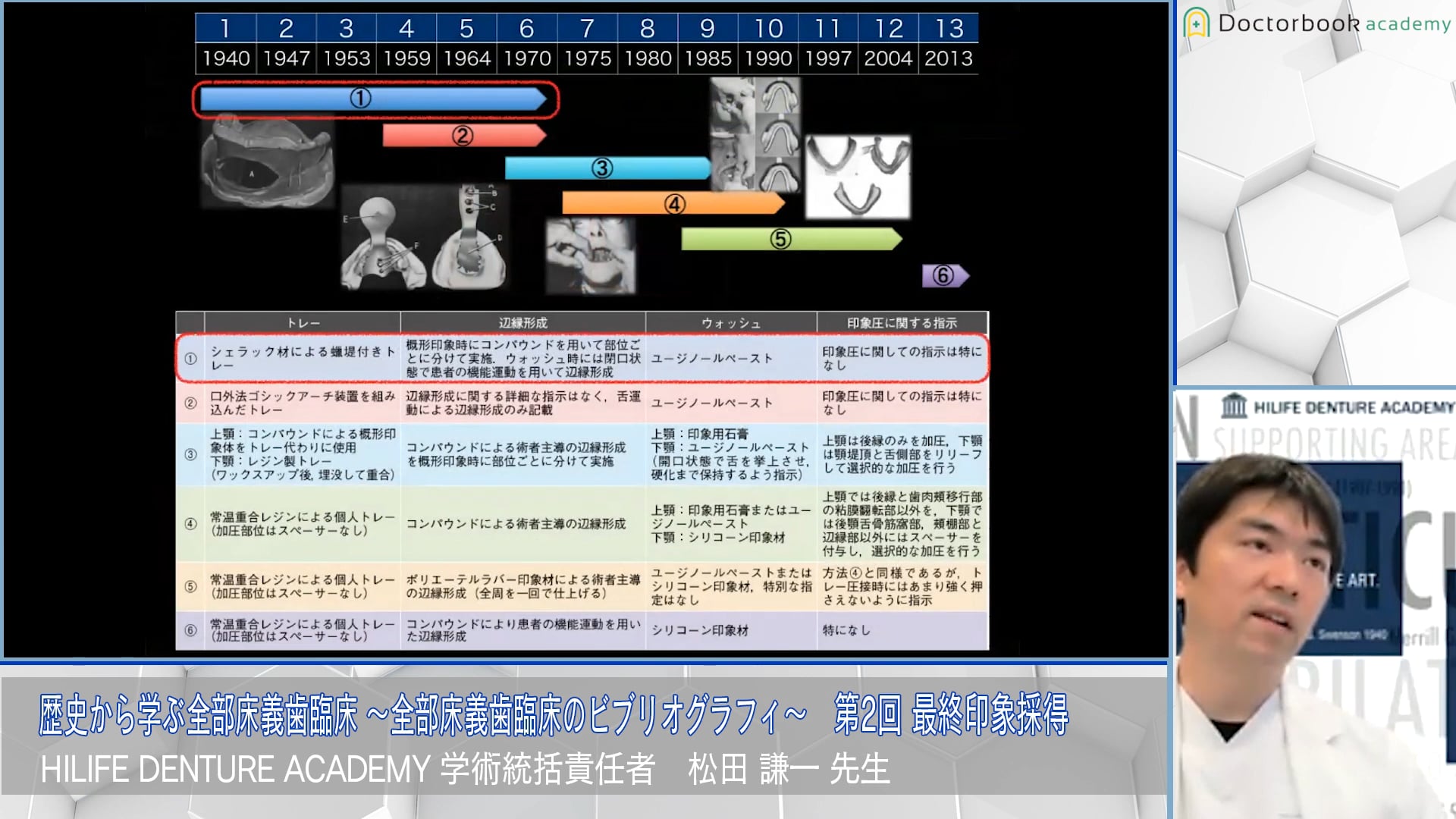Click edition number 13 header cell
The width and height of the screenshot is (1456, 819).
point(948,28)
